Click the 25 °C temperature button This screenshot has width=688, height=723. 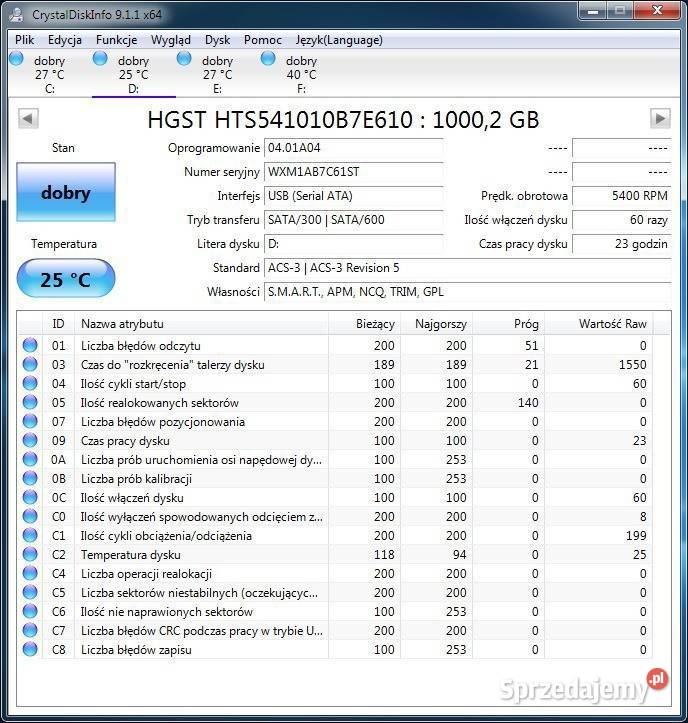point(66,279)
